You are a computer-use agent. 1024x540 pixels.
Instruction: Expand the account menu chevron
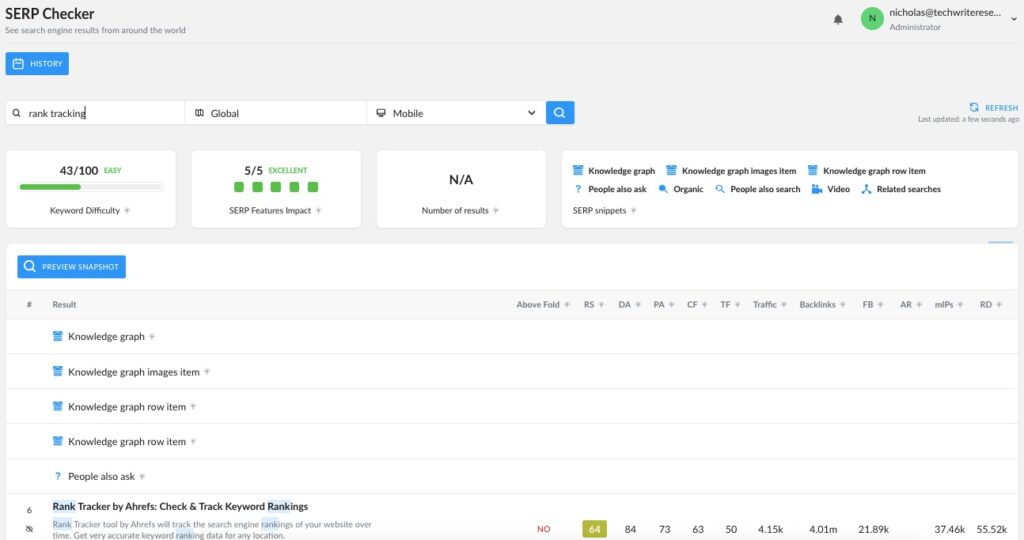(1014, 19)
